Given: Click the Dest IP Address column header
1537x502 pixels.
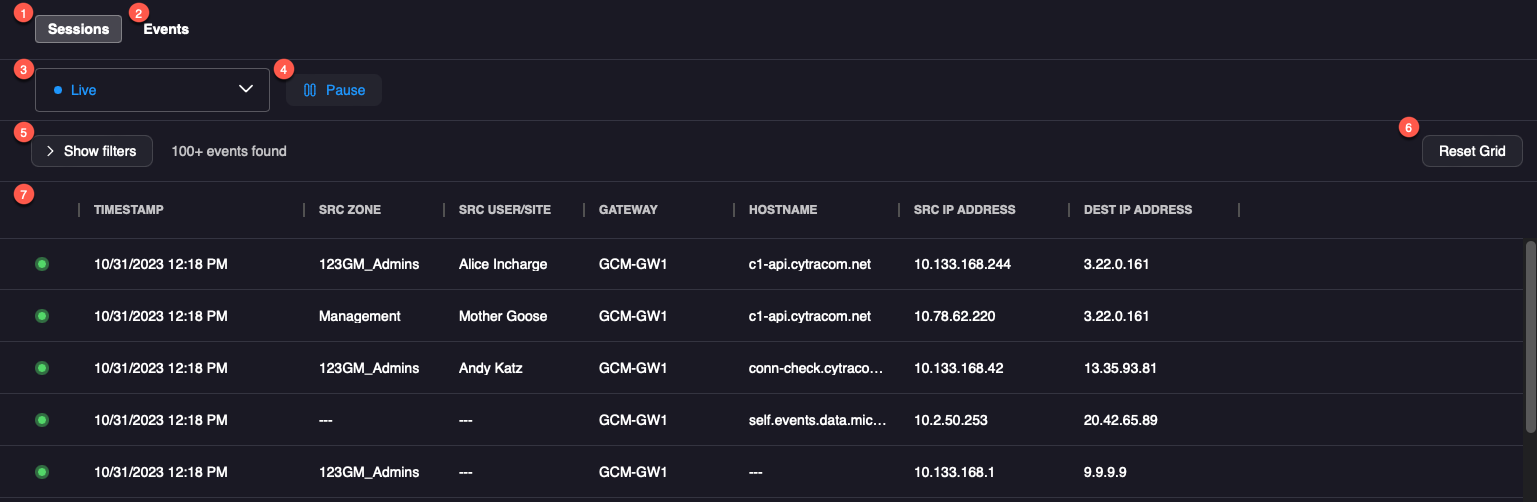Looking at the screenshot, I should tap(1138, 210).
